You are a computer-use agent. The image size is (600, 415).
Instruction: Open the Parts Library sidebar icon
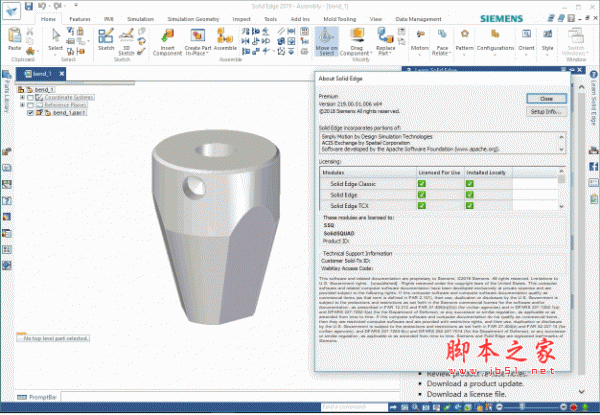(x=7, y=75)
